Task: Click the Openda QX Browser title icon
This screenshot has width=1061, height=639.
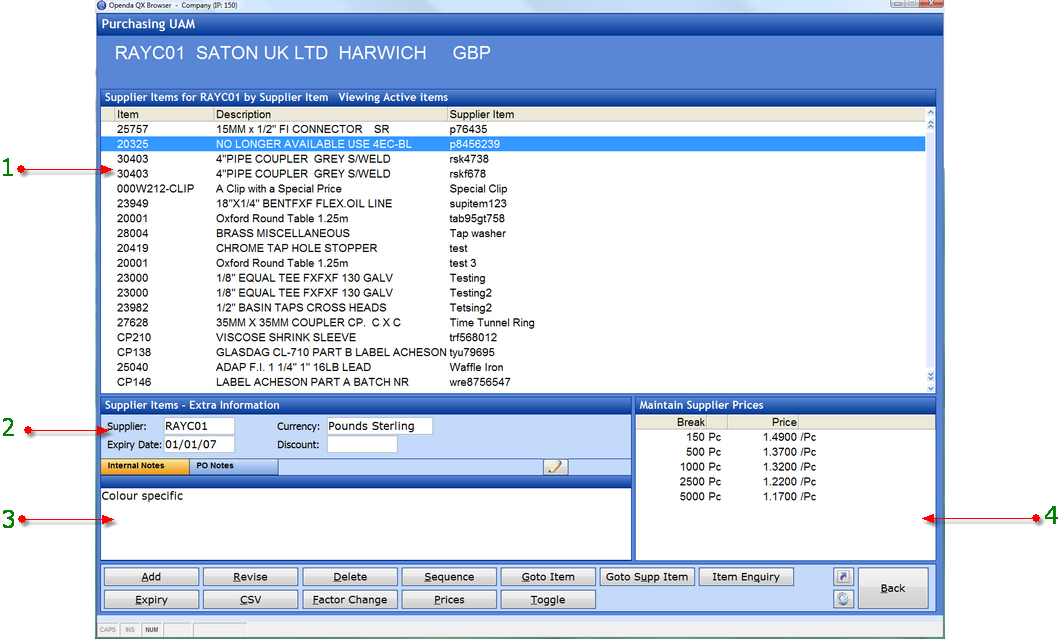Action: (x=101, y=5)
